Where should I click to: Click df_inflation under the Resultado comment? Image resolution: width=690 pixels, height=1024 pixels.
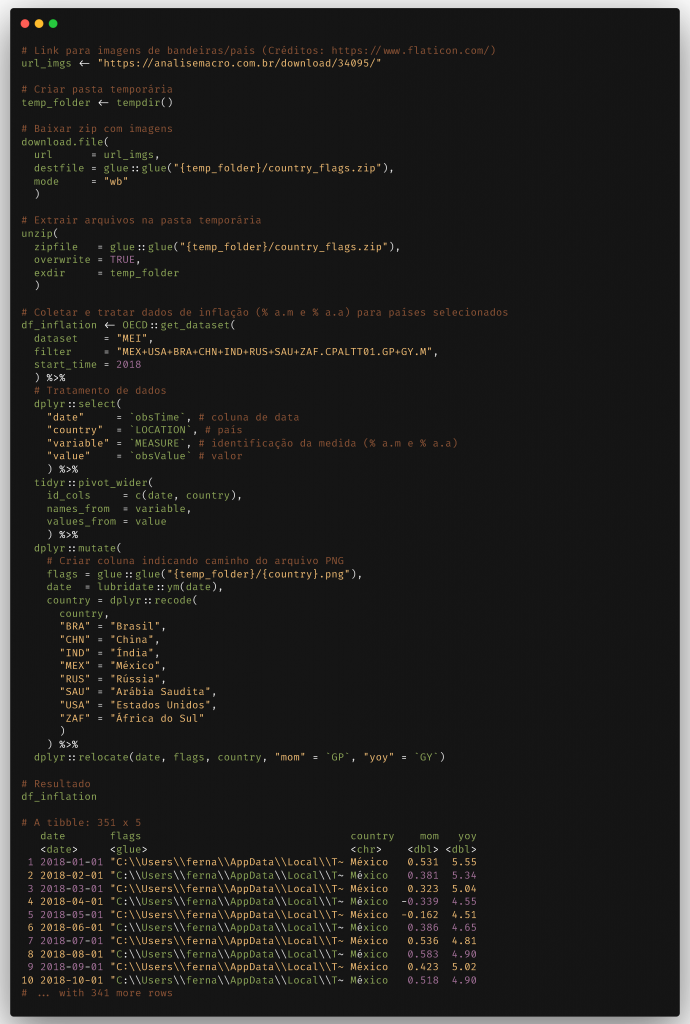pyautogui.click(x=59, y=796)
